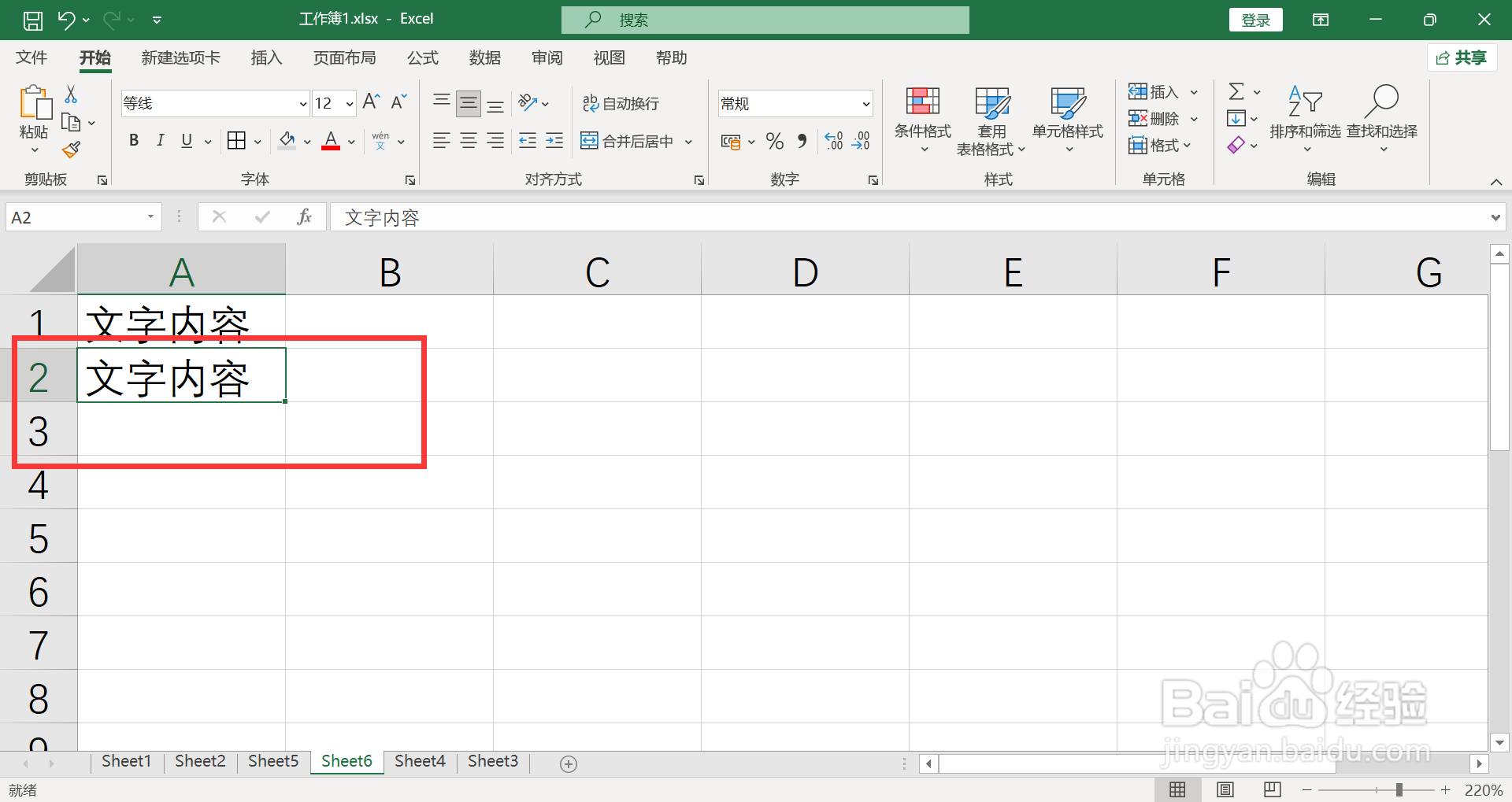Viewport: 1512px width, 802px height.
Task: Click the 登录 sign-in button
Action: pos(1255,20)
